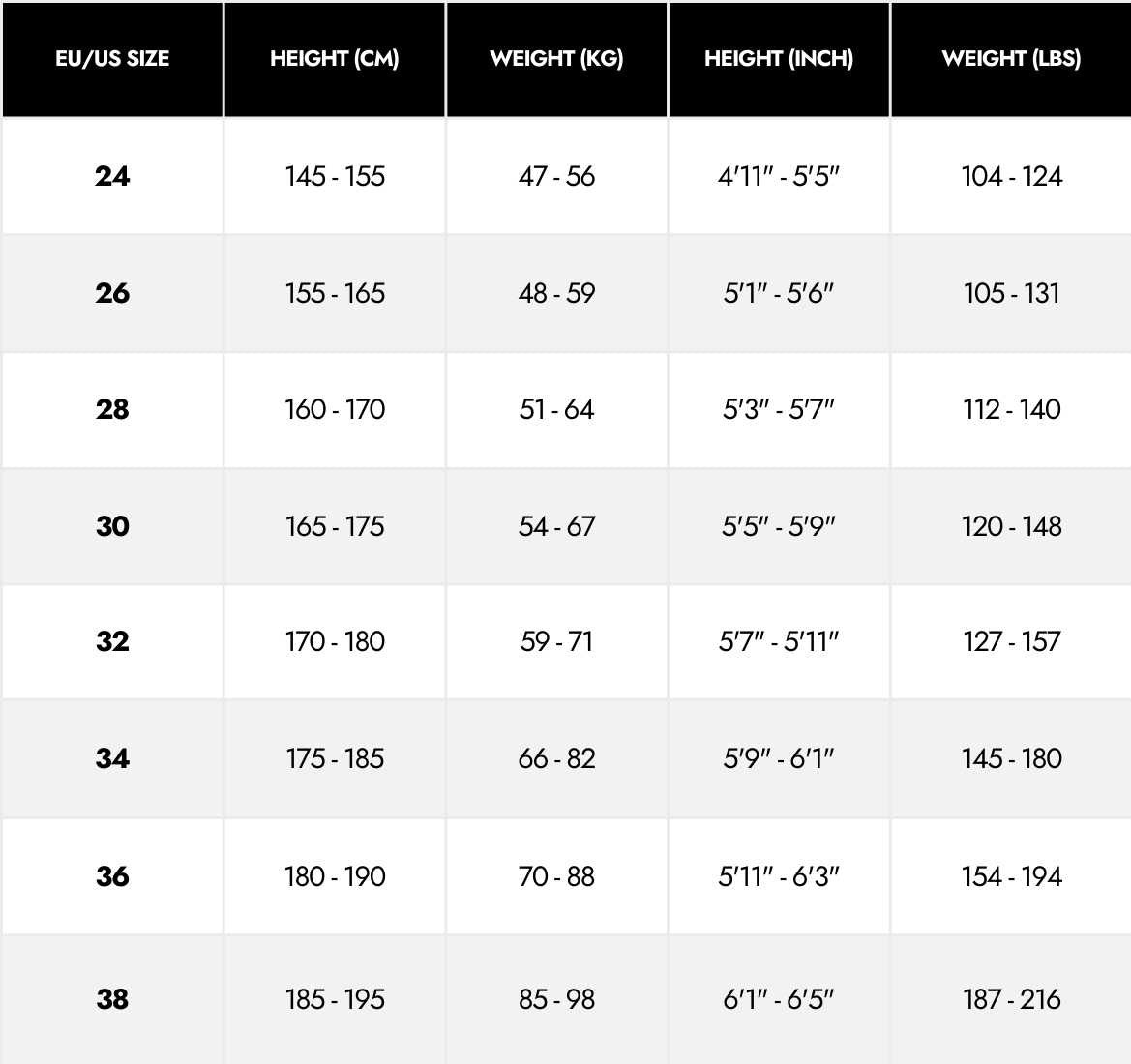Select size 24 row label
Viewport: 1131px width, 1064px height.
click(112, 176)
